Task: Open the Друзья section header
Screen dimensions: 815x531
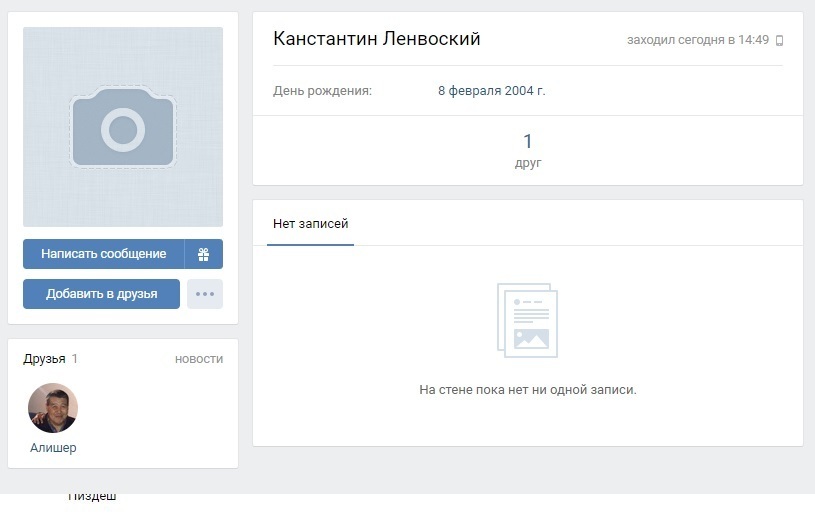Action: pyautogui.click(x=44, y=359)
